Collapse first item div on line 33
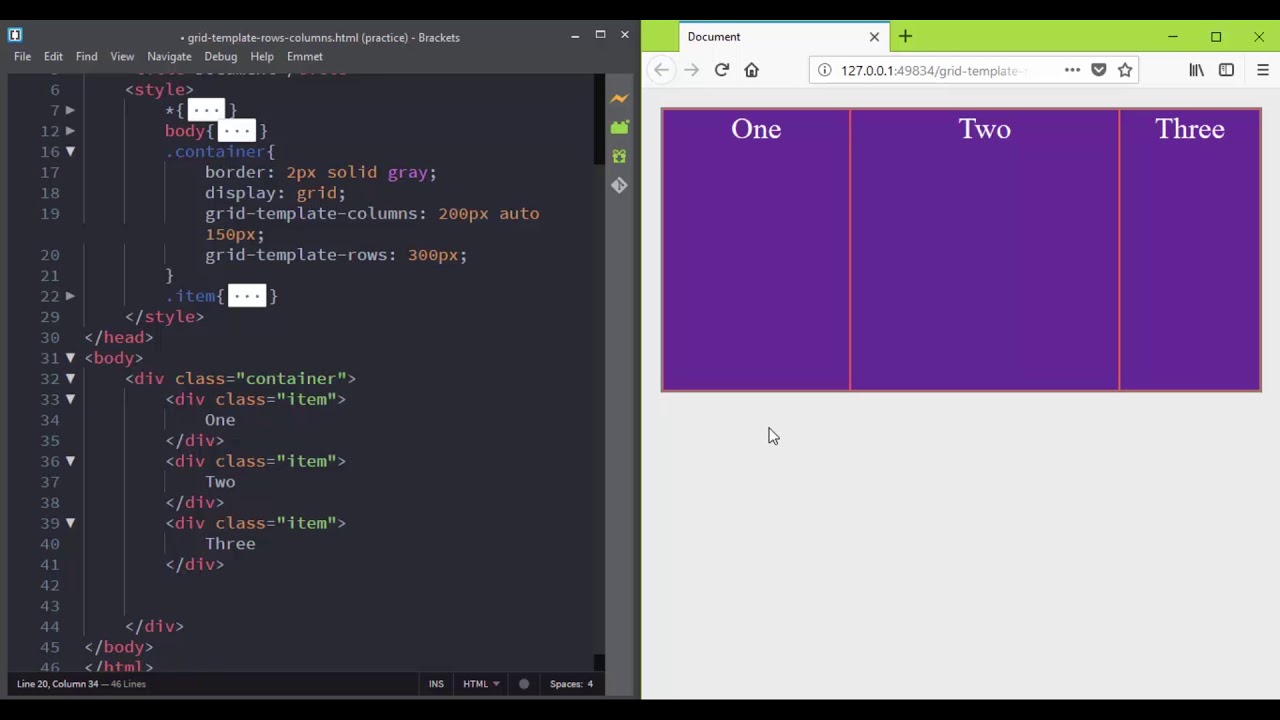 click(x=70, y=399)
